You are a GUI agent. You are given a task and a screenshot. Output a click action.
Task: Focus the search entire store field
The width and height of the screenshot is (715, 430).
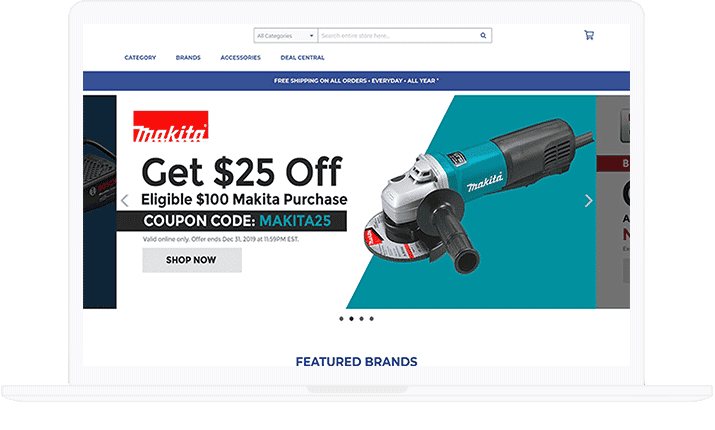tap(399, 36)
